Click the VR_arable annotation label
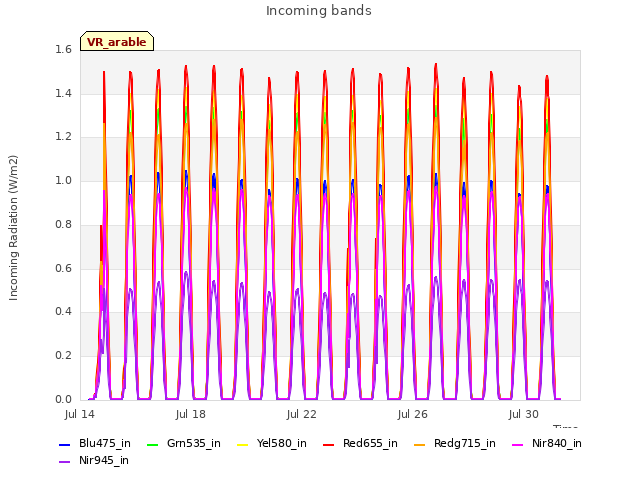 pos(117,42)
